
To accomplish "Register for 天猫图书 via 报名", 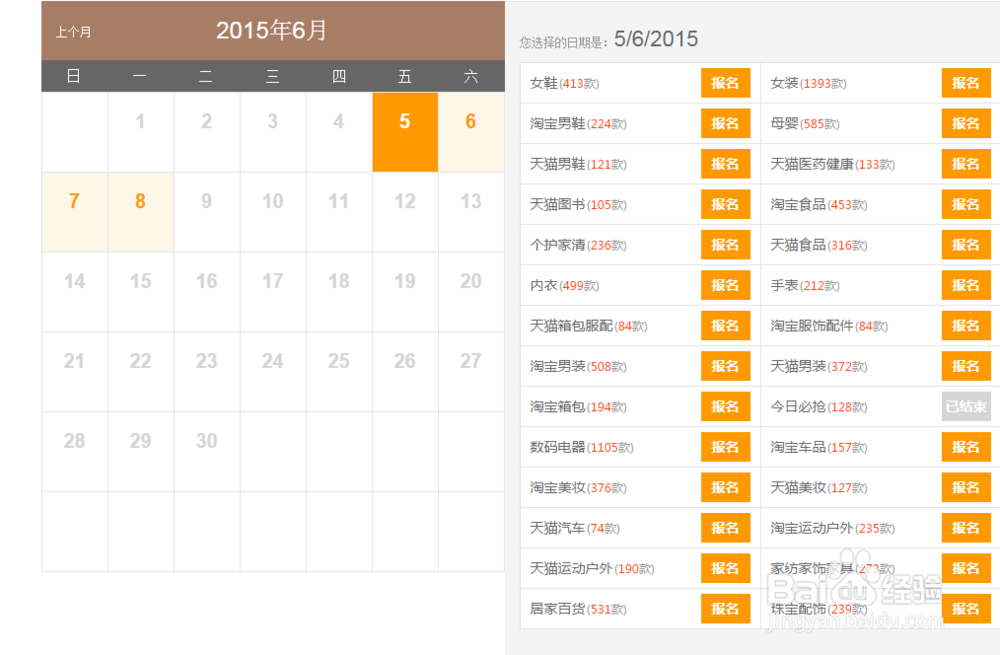I will tap(725, 204).
